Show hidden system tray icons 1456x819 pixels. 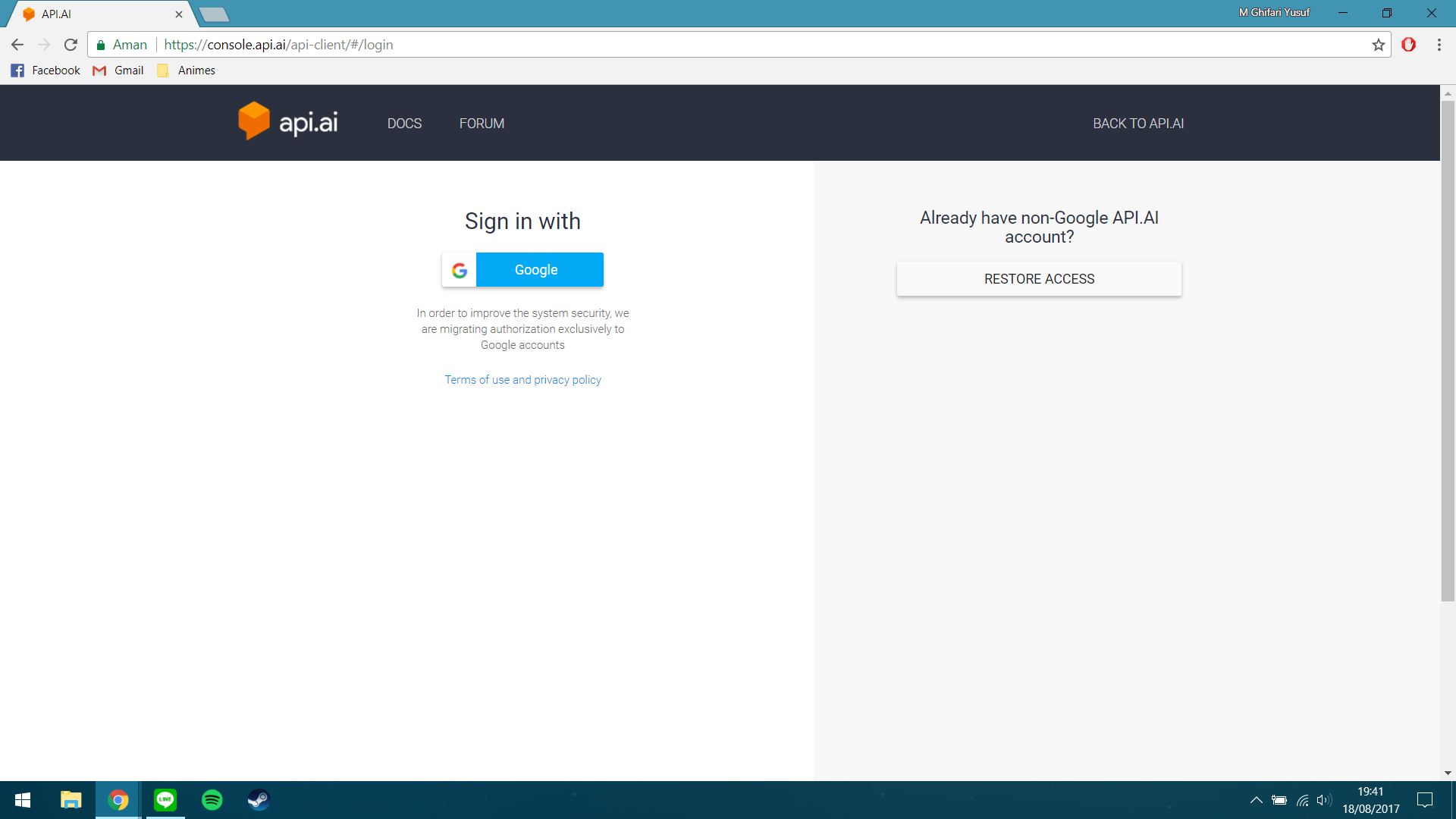point(1256,800)
